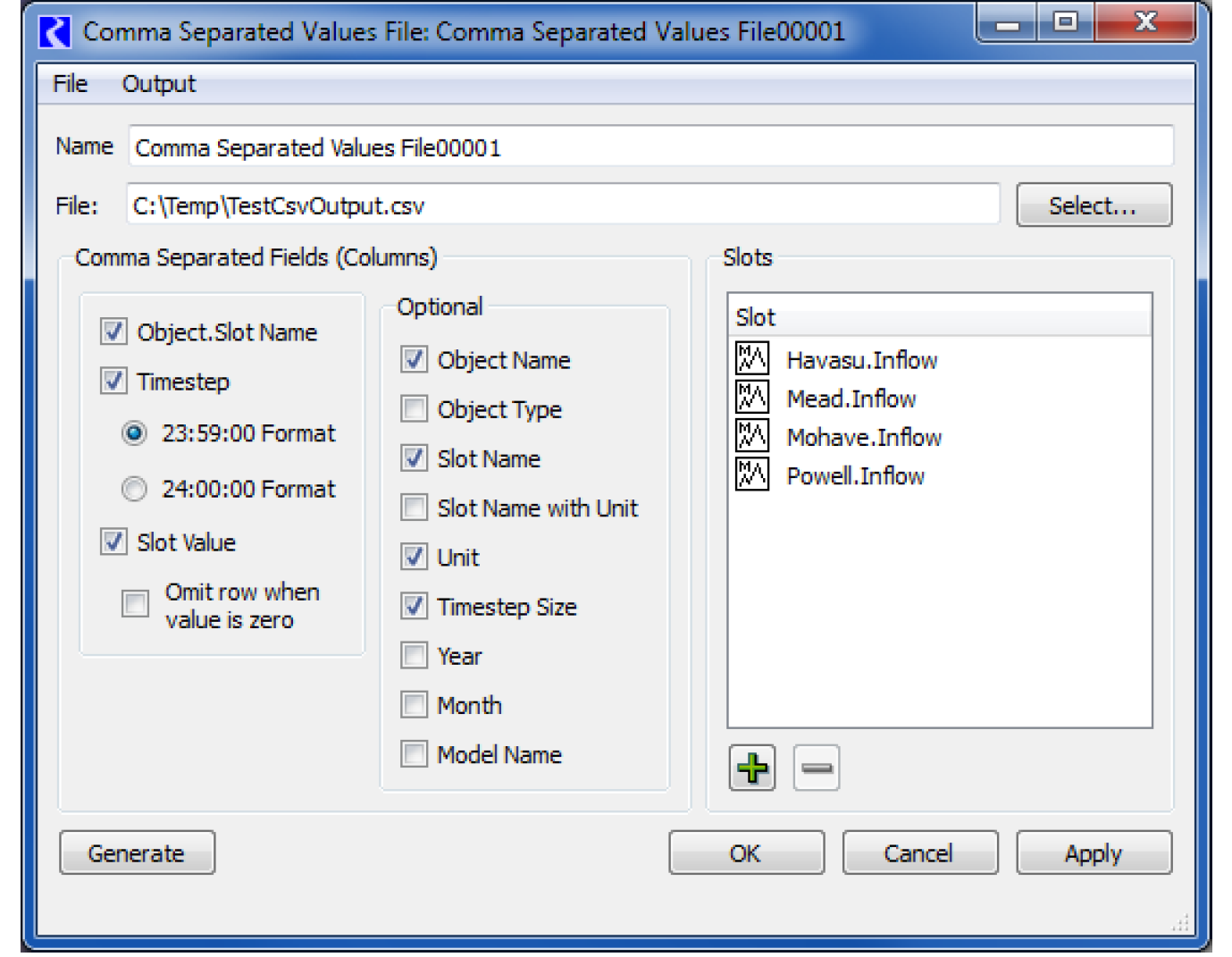Screen dimensions: 1232x957
Task: Enable the Model Name checkbox
Action: 414,754
